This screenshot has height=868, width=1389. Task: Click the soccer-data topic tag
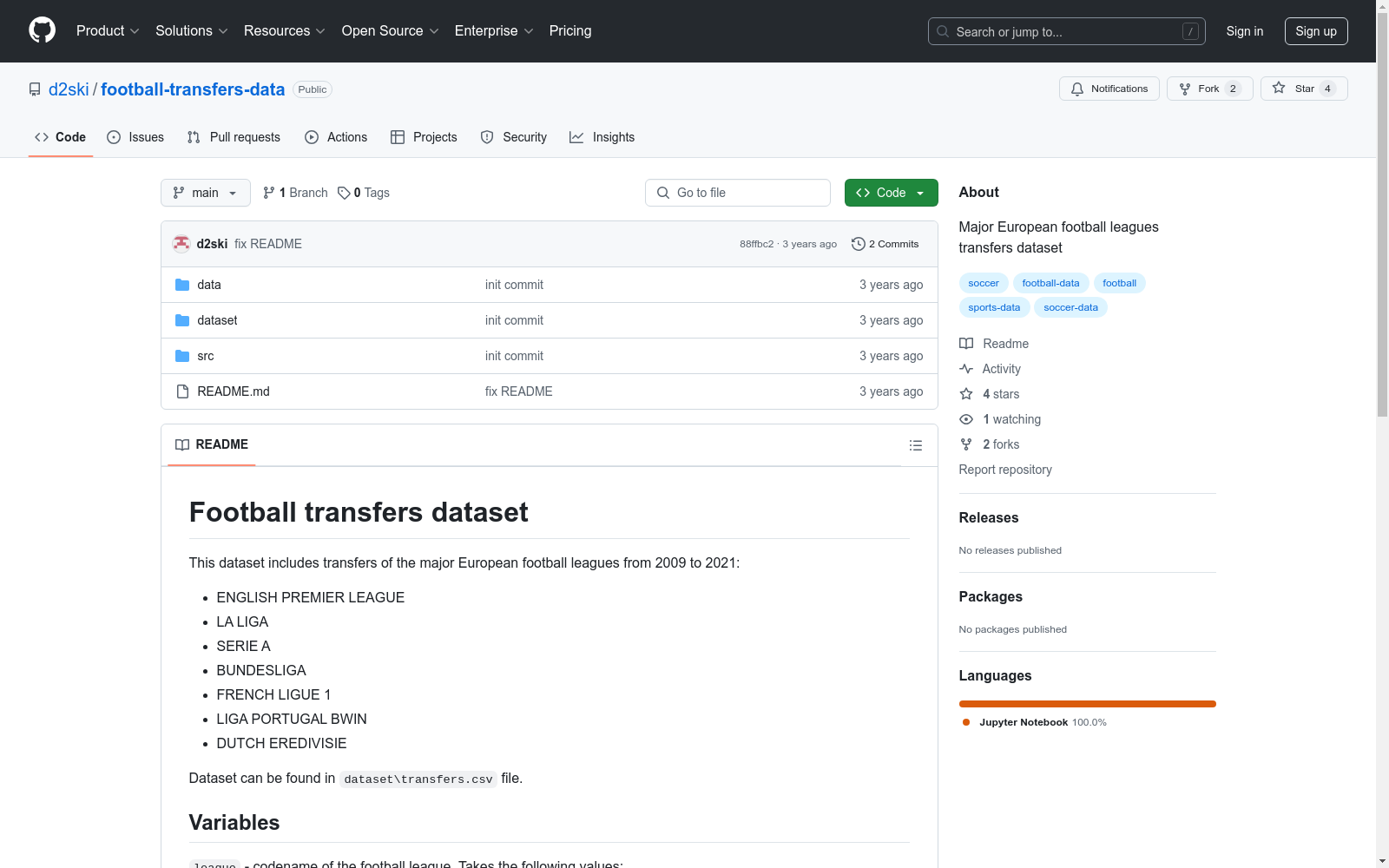pyautogui.click(x=1070, y=307)
